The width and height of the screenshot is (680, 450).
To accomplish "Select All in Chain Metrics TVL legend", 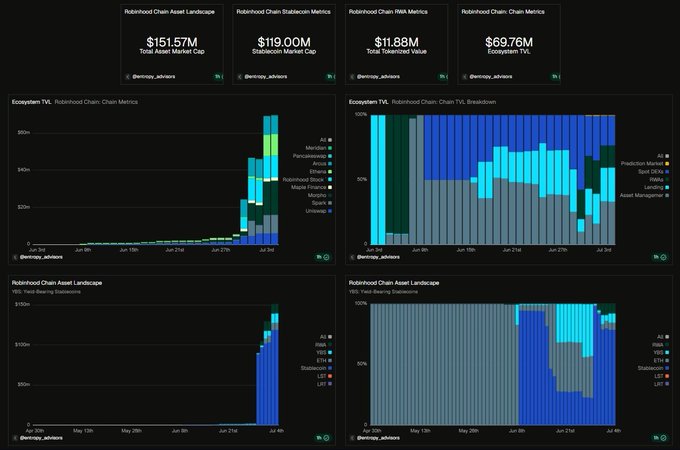I will coord(326,140).
